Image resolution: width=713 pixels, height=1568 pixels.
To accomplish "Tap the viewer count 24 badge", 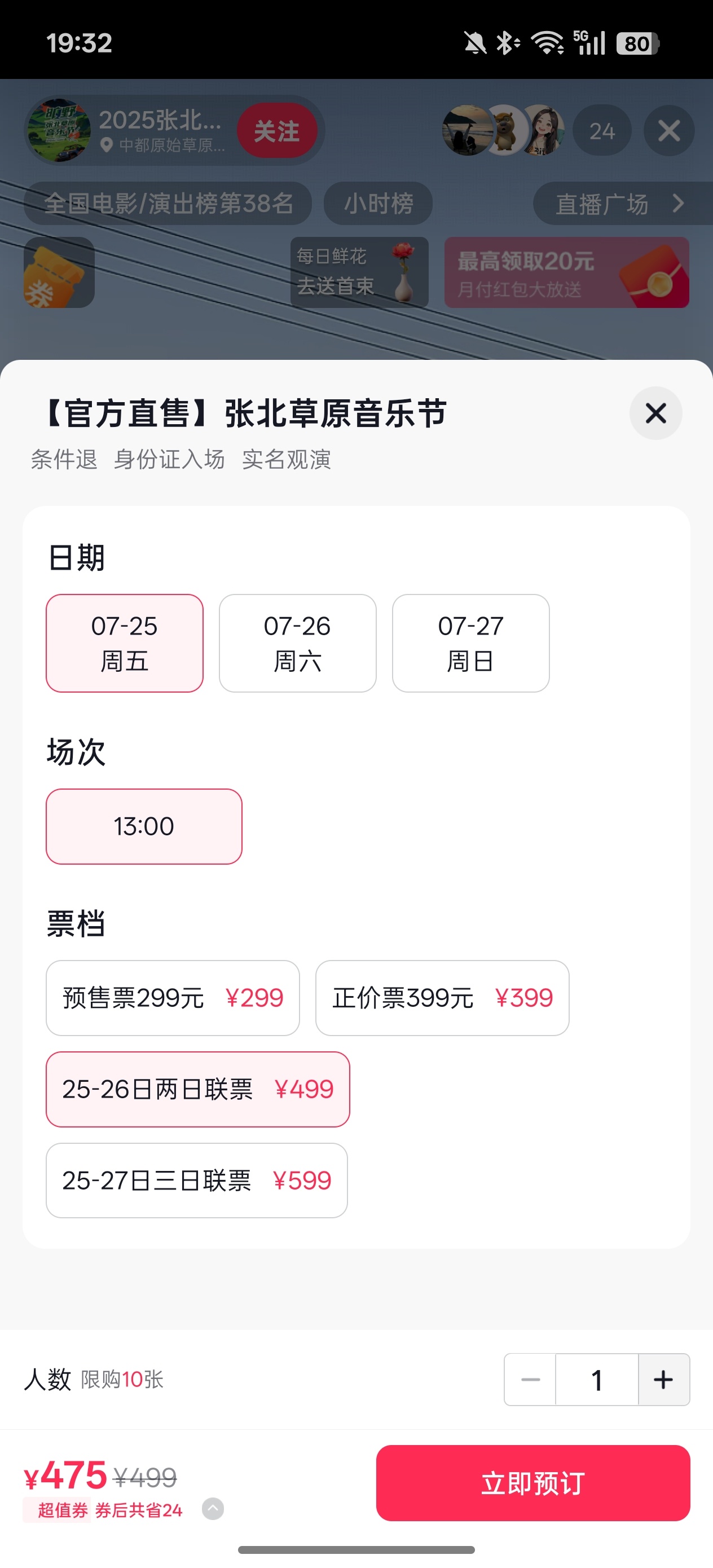I will pos(601,130).
